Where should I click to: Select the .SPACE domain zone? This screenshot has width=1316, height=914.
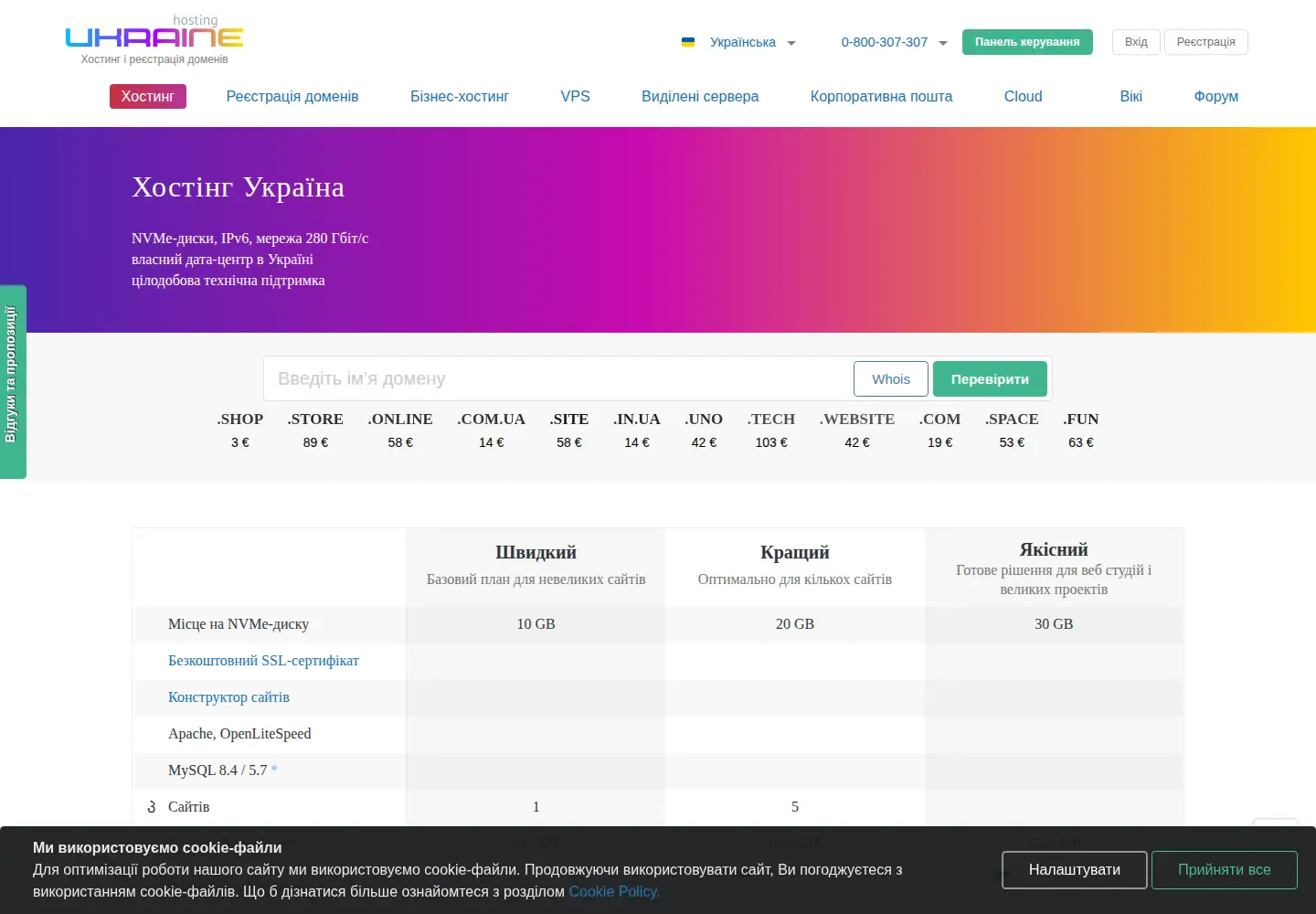pyautogui.click(x=1012, y=419)
